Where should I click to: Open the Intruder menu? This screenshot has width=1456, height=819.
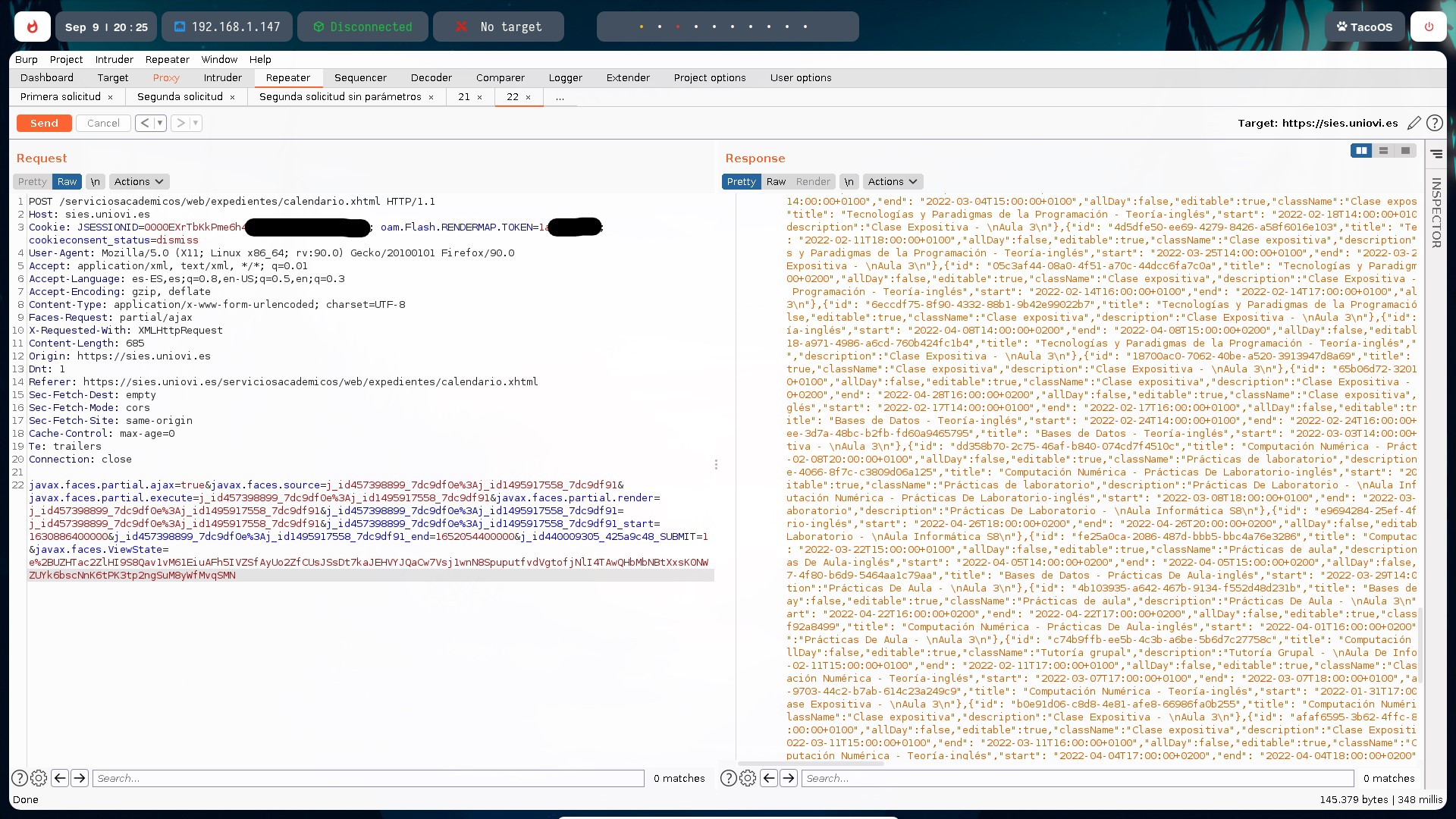point(114,59)
